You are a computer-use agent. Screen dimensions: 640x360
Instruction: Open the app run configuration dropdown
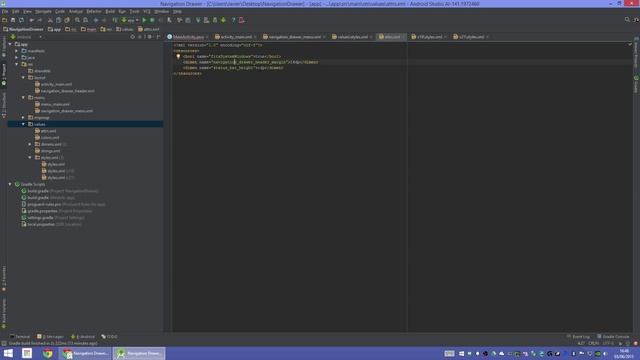130,20
